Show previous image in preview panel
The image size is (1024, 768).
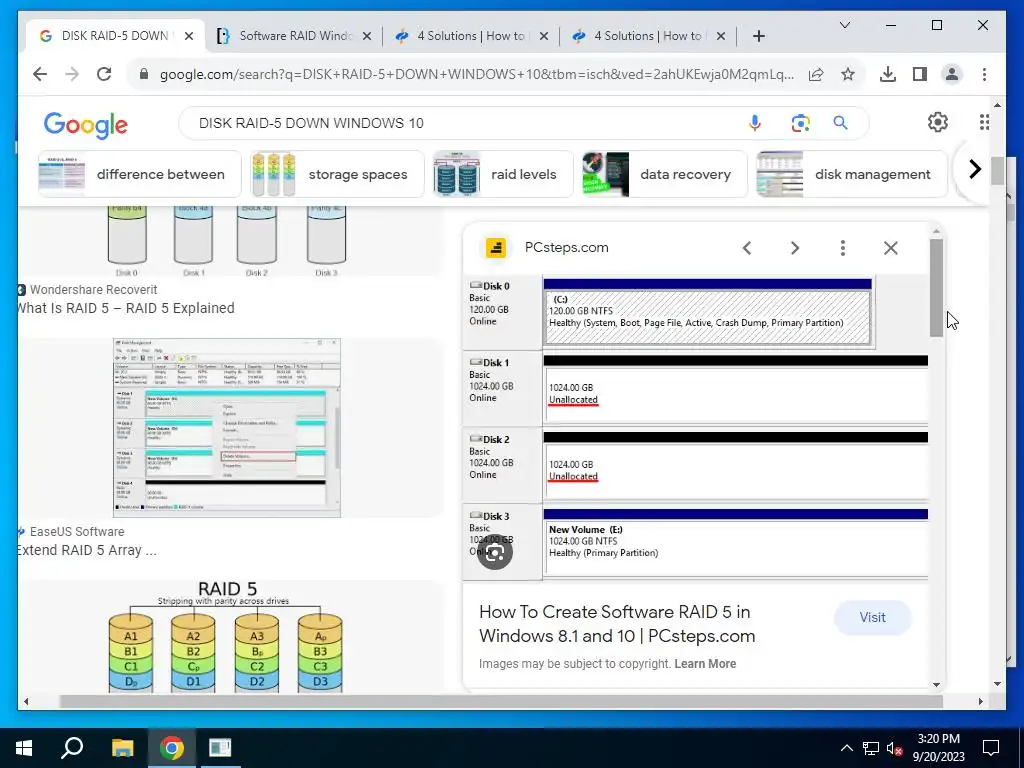pos(747,248)
